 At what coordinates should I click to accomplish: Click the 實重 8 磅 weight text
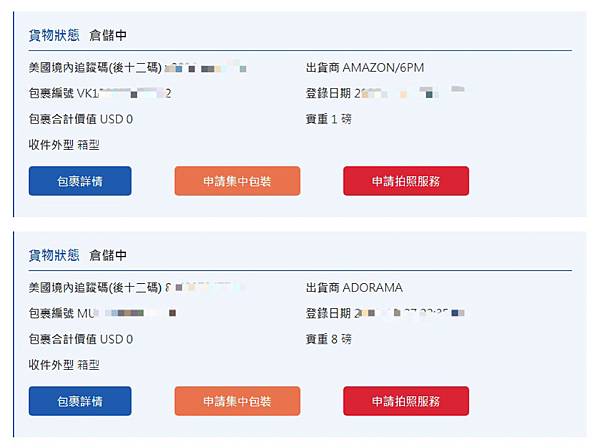[328, 339]
